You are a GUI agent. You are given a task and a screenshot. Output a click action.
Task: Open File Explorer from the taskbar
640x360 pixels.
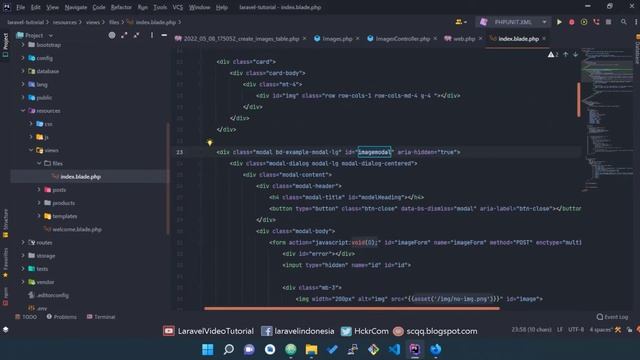[311, 349]
